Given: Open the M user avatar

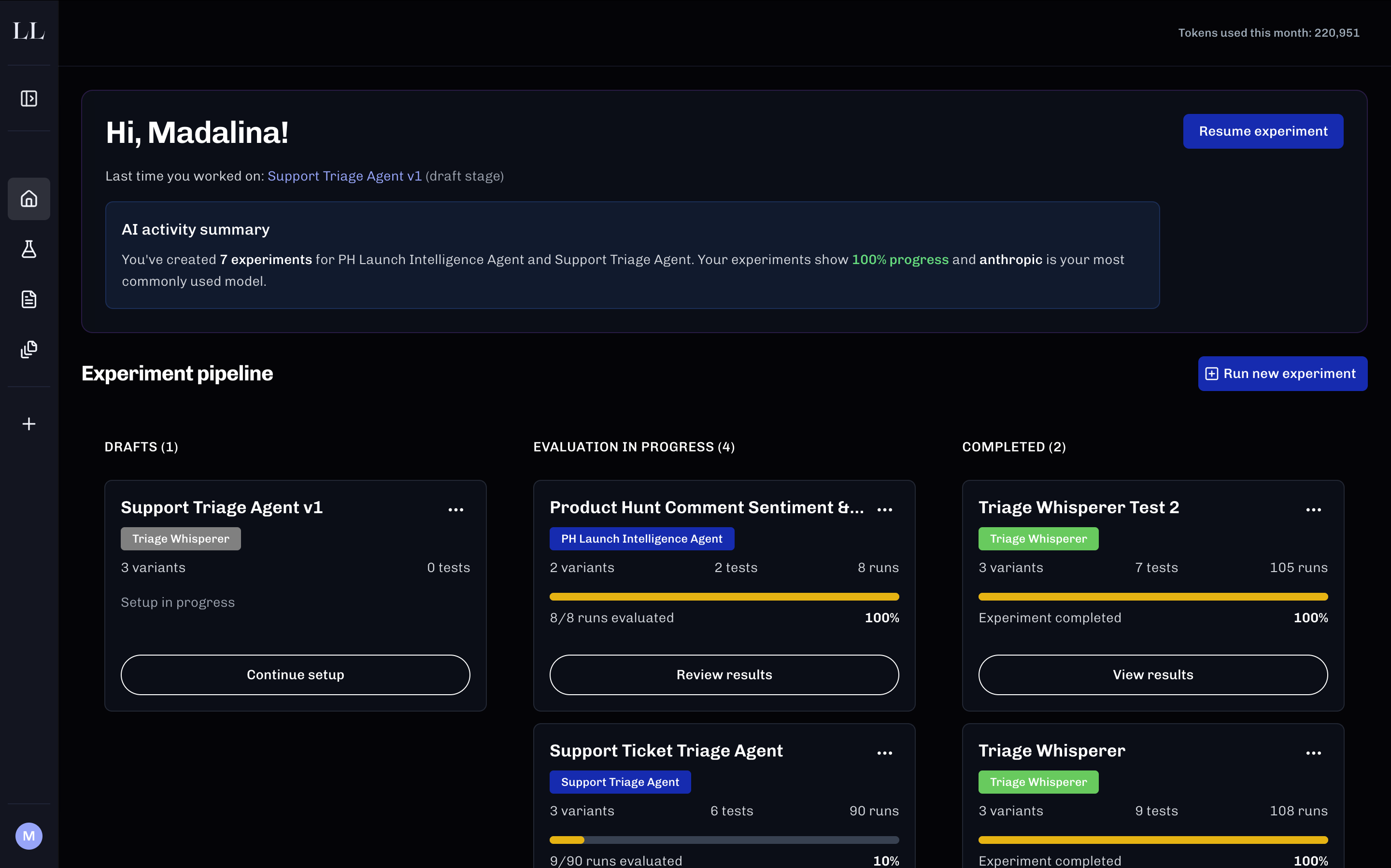Looking at the screenshot, I should [x=28, y=836].
